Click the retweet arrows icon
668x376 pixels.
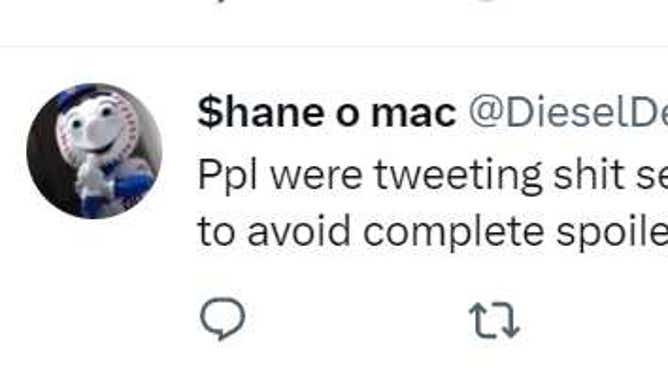(x=494, y=320)
